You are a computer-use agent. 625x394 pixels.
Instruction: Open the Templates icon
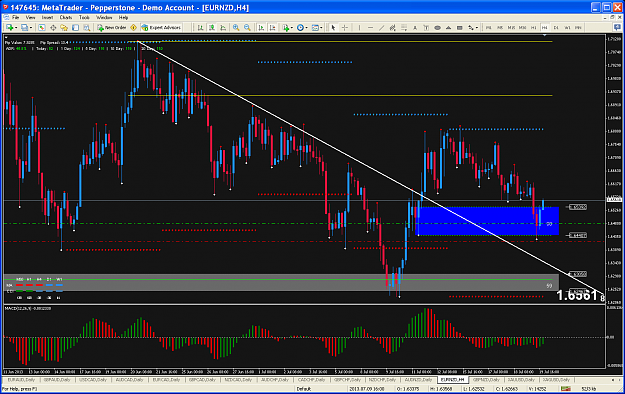(x=315, y=28)
